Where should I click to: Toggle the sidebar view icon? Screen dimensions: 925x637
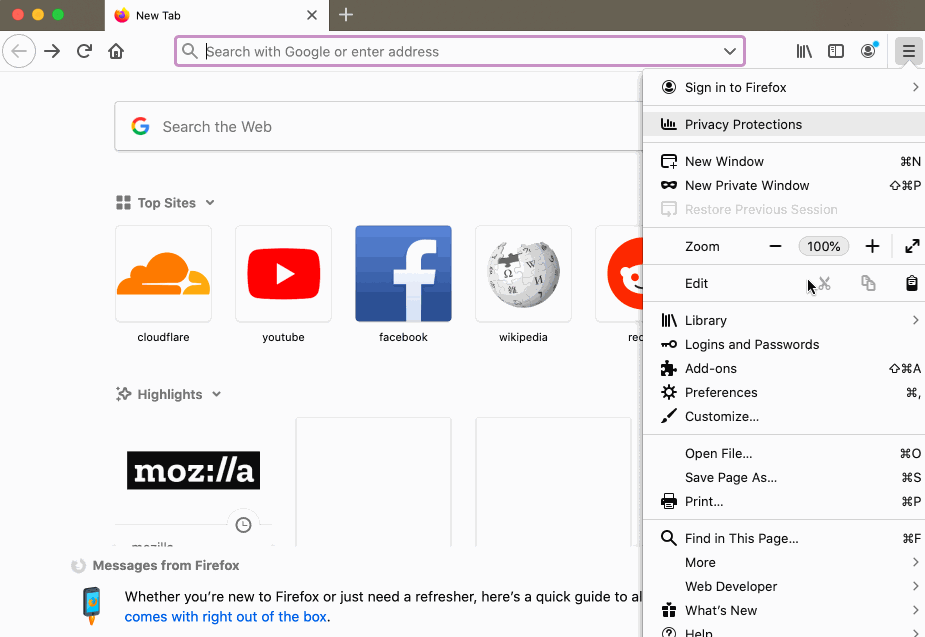[x=836, y=51]
